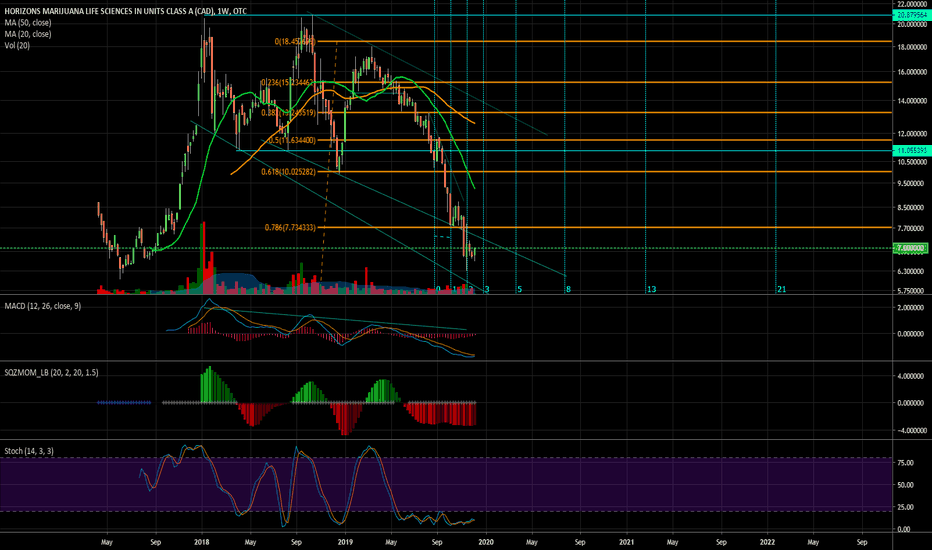
Task: Click 2.000000 on the MACD axis
Action: point(911,307)
